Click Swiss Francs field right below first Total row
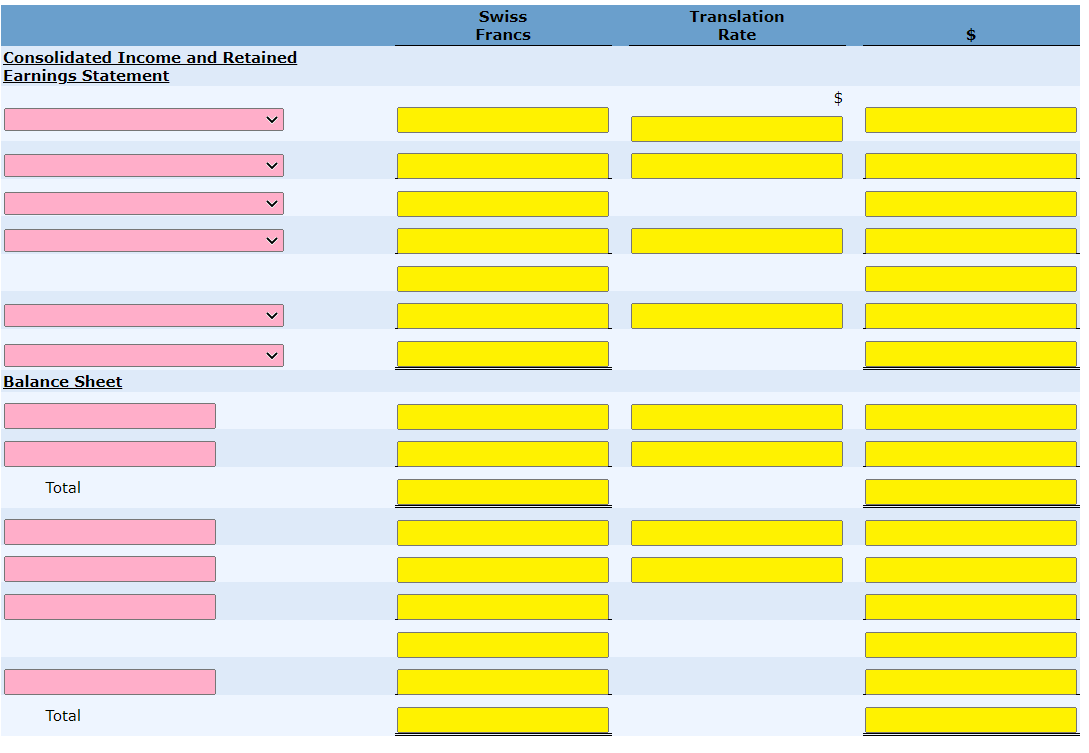Viewport: 1089px width, 753px height. tap(503, 533)
